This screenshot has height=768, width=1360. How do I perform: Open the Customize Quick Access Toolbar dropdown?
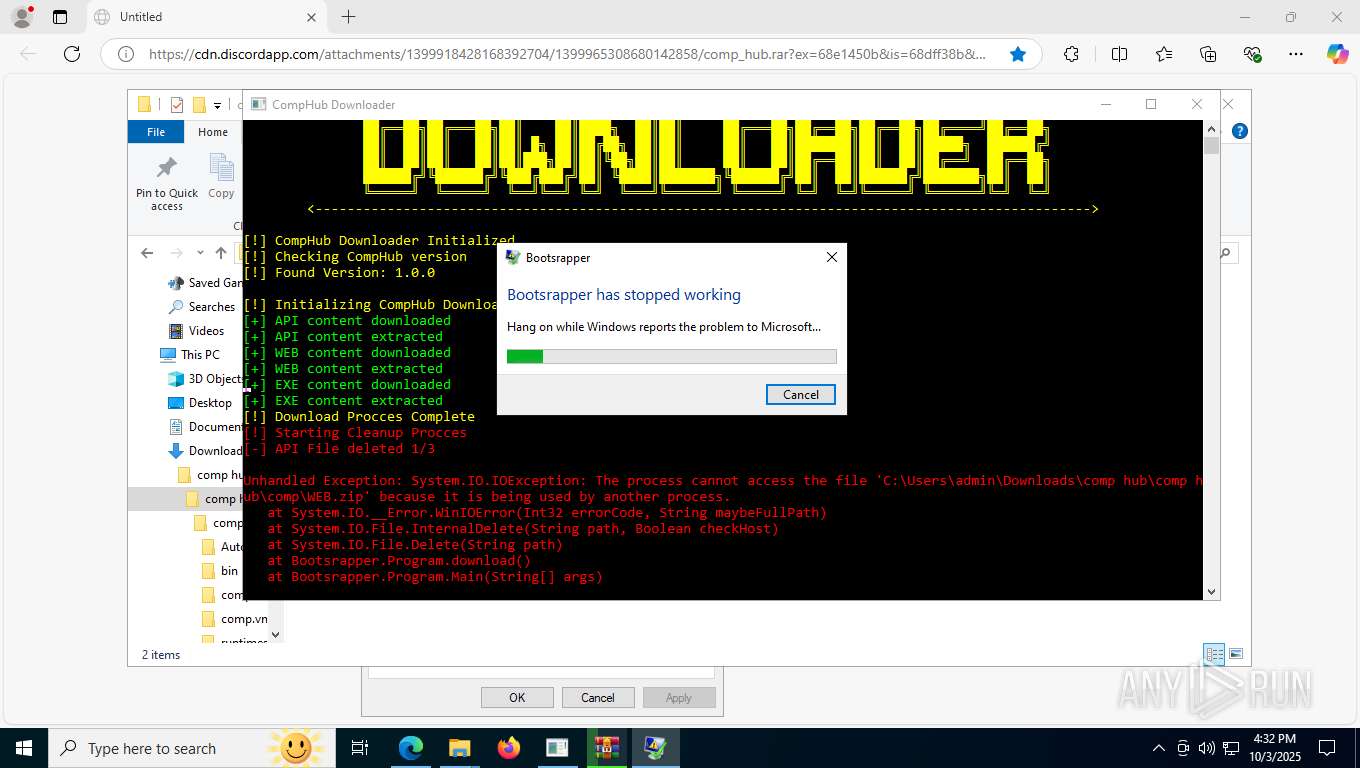pos(217,105)
